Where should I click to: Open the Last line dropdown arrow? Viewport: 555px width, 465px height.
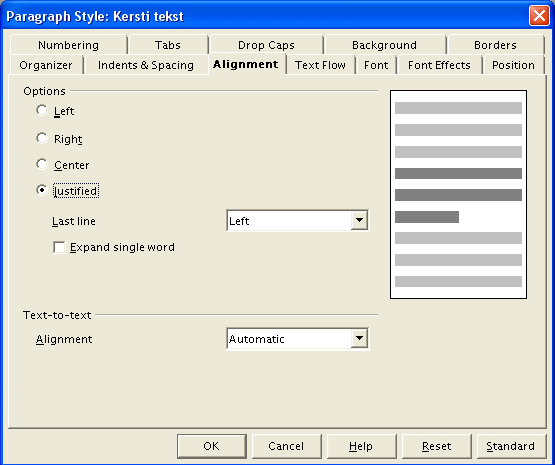[x=359, y=220]
